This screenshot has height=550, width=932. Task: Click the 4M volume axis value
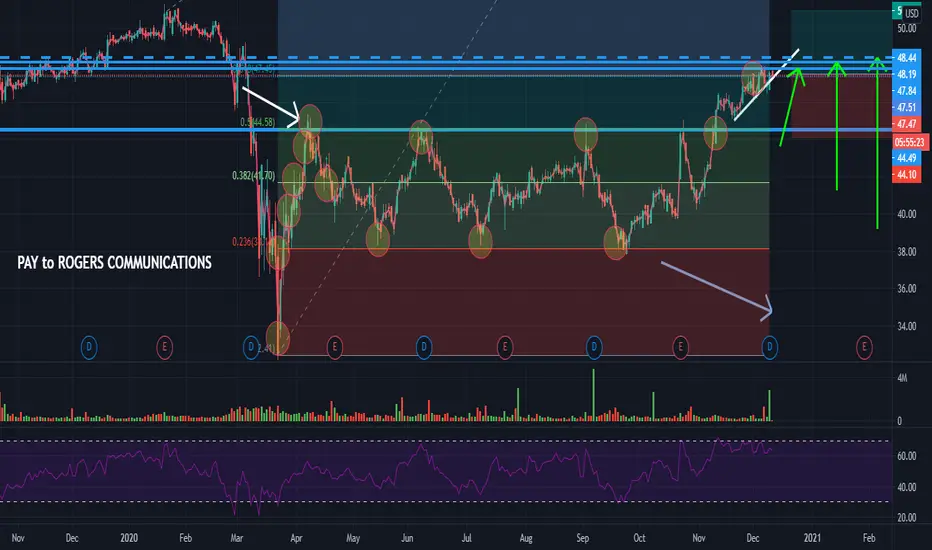click(x=902, y=378)
